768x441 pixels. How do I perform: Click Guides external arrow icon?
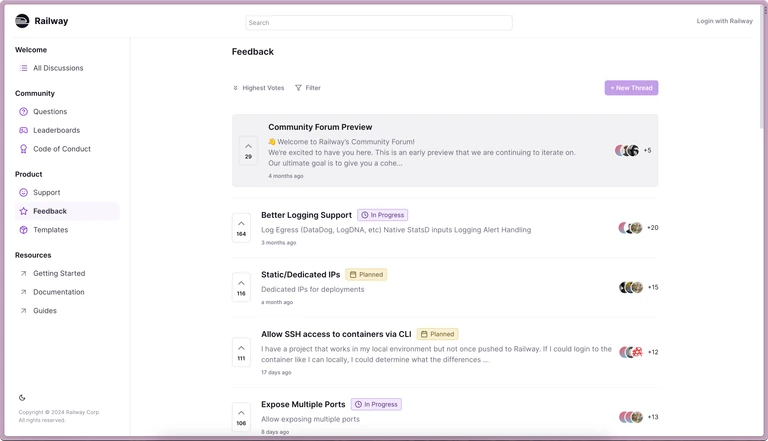point(23,311)
